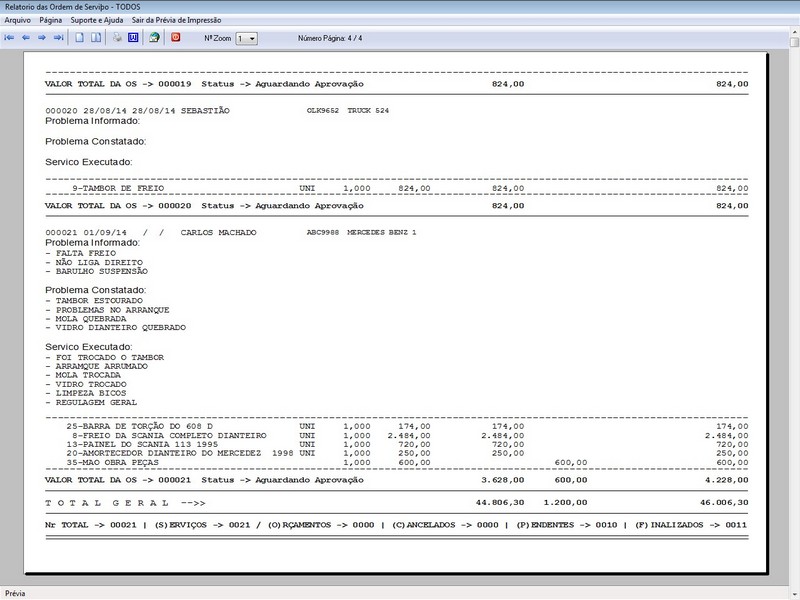Close the report preview window
The image size is (800, 600).
789,6
